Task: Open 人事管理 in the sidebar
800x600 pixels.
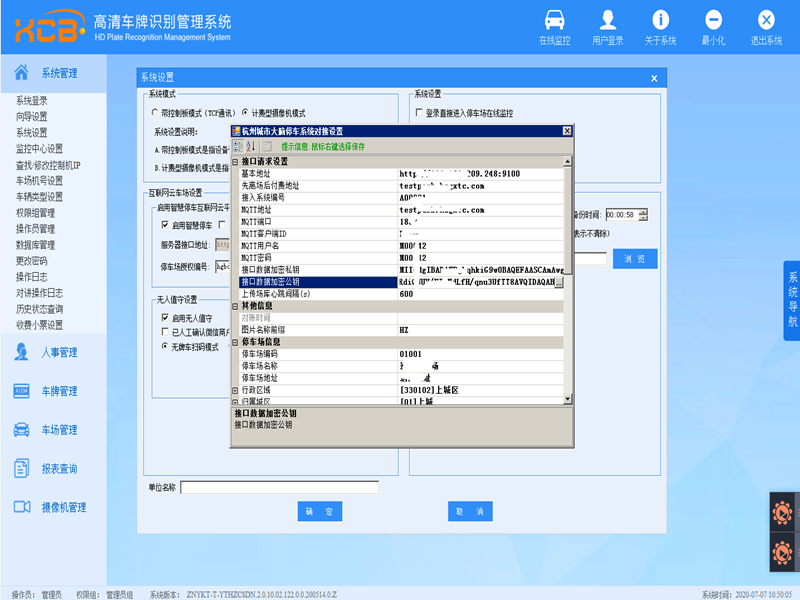Action: coord(58,352)
